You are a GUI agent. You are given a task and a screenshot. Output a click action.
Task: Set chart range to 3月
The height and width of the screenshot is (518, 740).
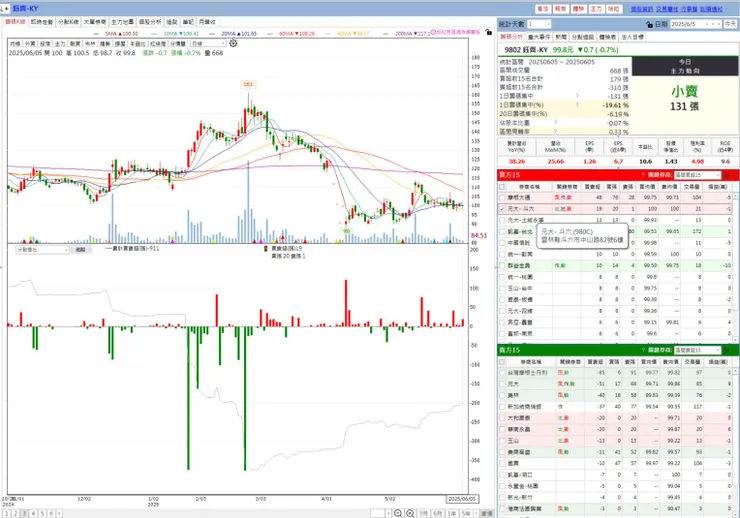(x=423, y=513)
